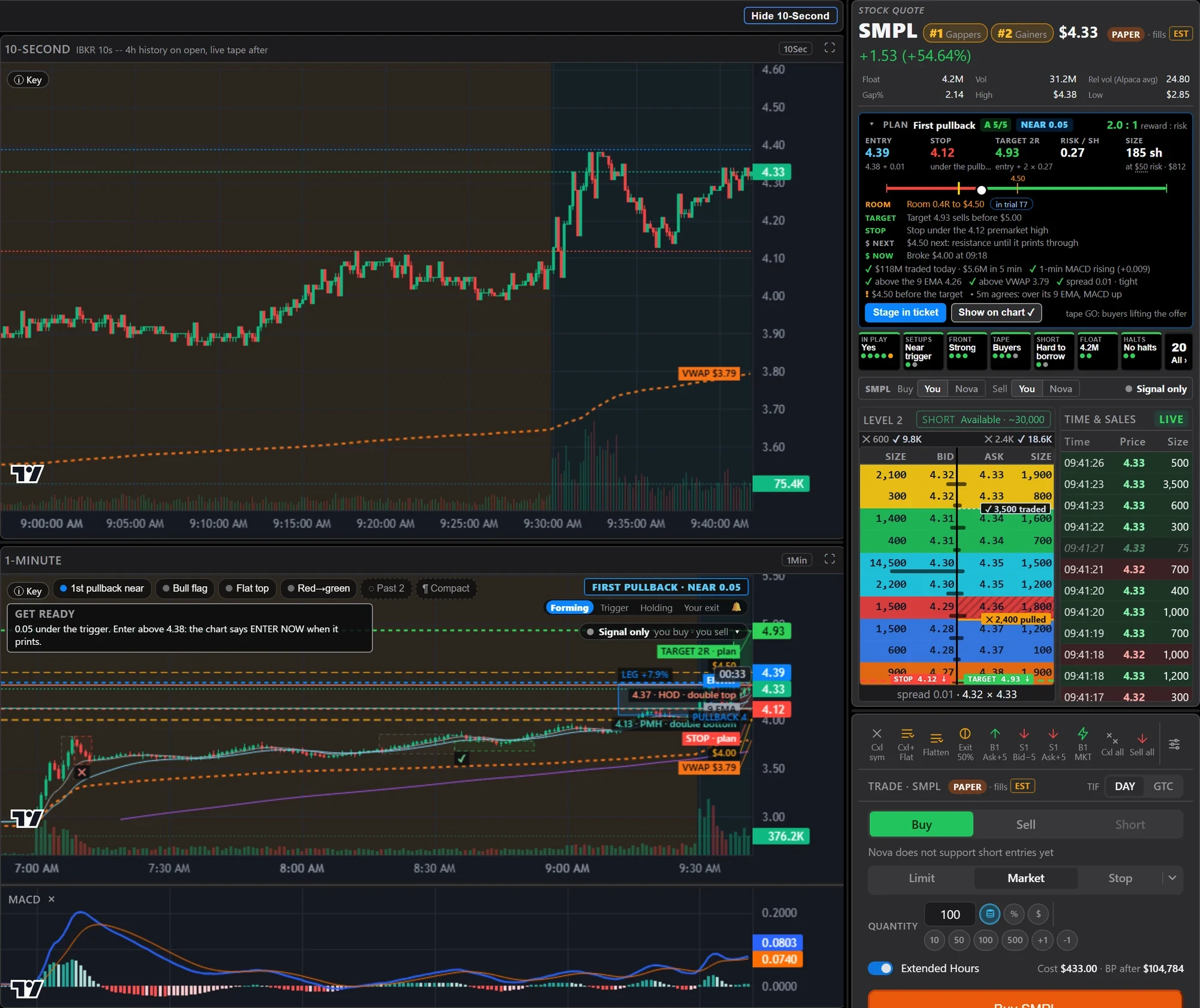
Task: Click the Cxl+ Flat hotkey icon
Action: click(907, 734)
